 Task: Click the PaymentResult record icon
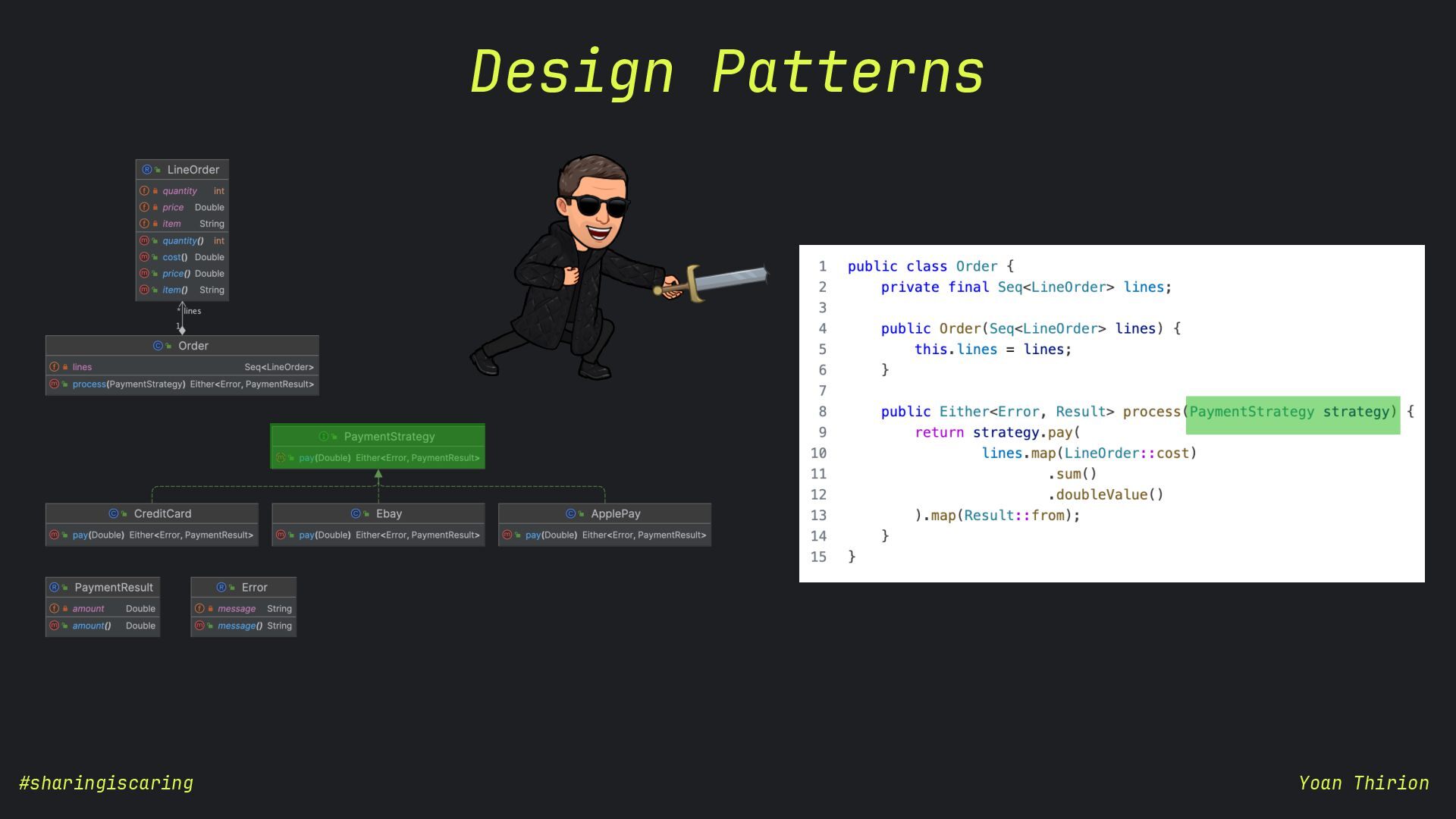[54, 588]
